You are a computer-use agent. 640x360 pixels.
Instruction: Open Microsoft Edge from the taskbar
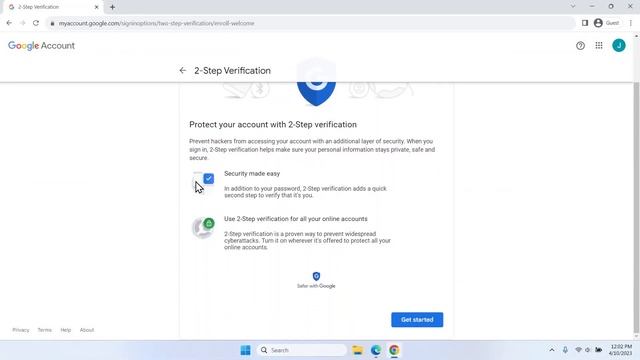pos(376,350)
